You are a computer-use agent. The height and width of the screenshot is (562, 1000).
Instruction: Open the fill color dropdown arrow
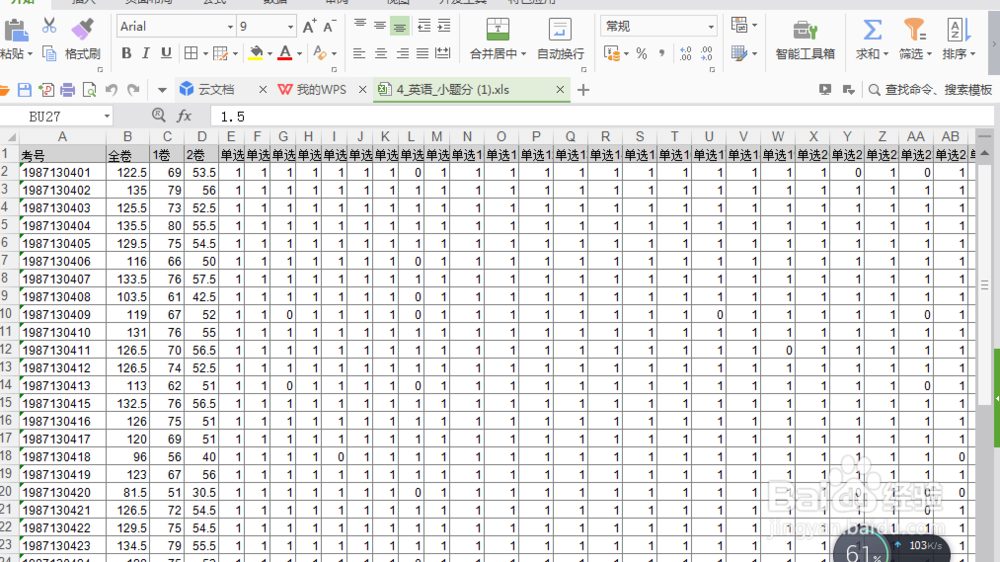pos(270,54)
